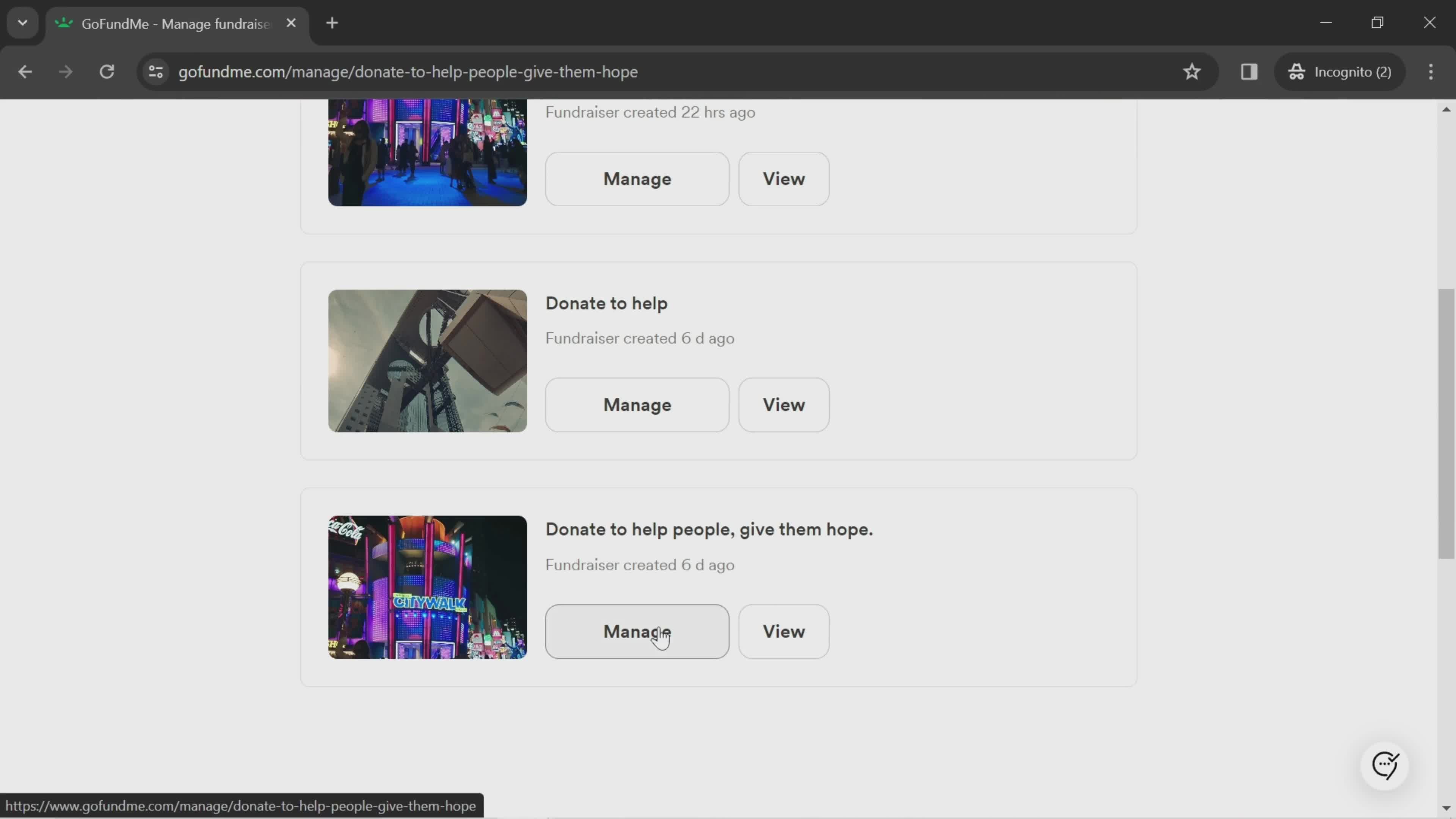Go forward to the next page

coord(66,72)
